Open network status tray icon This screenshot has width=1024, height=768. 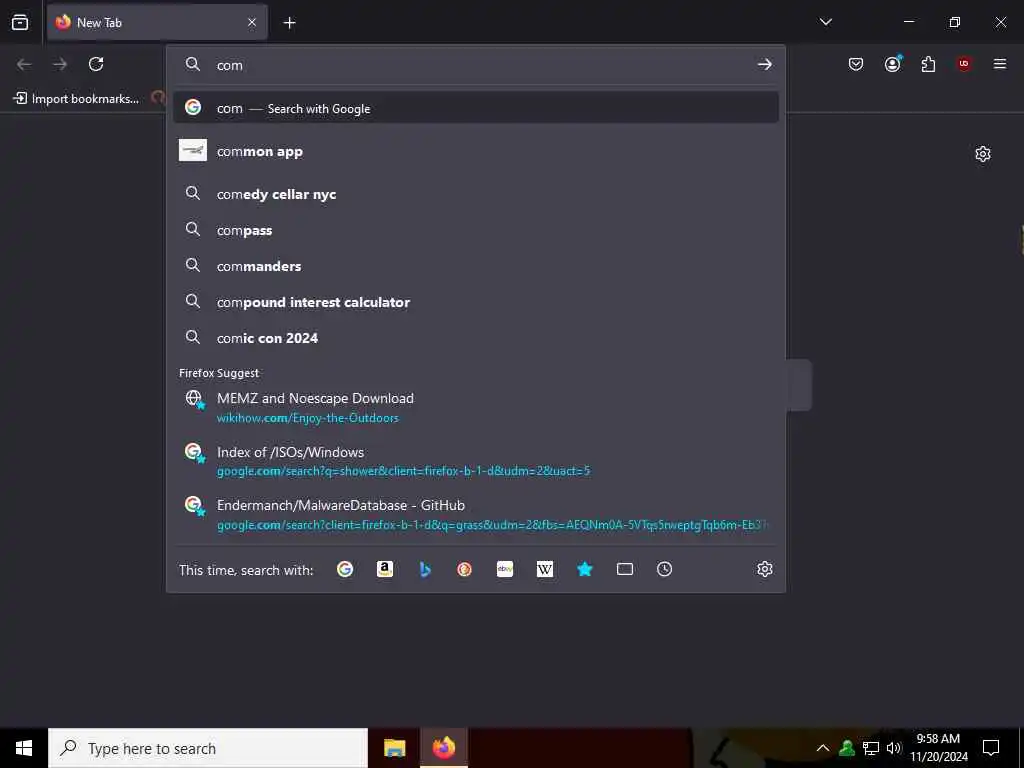click(x=871, y=748)
